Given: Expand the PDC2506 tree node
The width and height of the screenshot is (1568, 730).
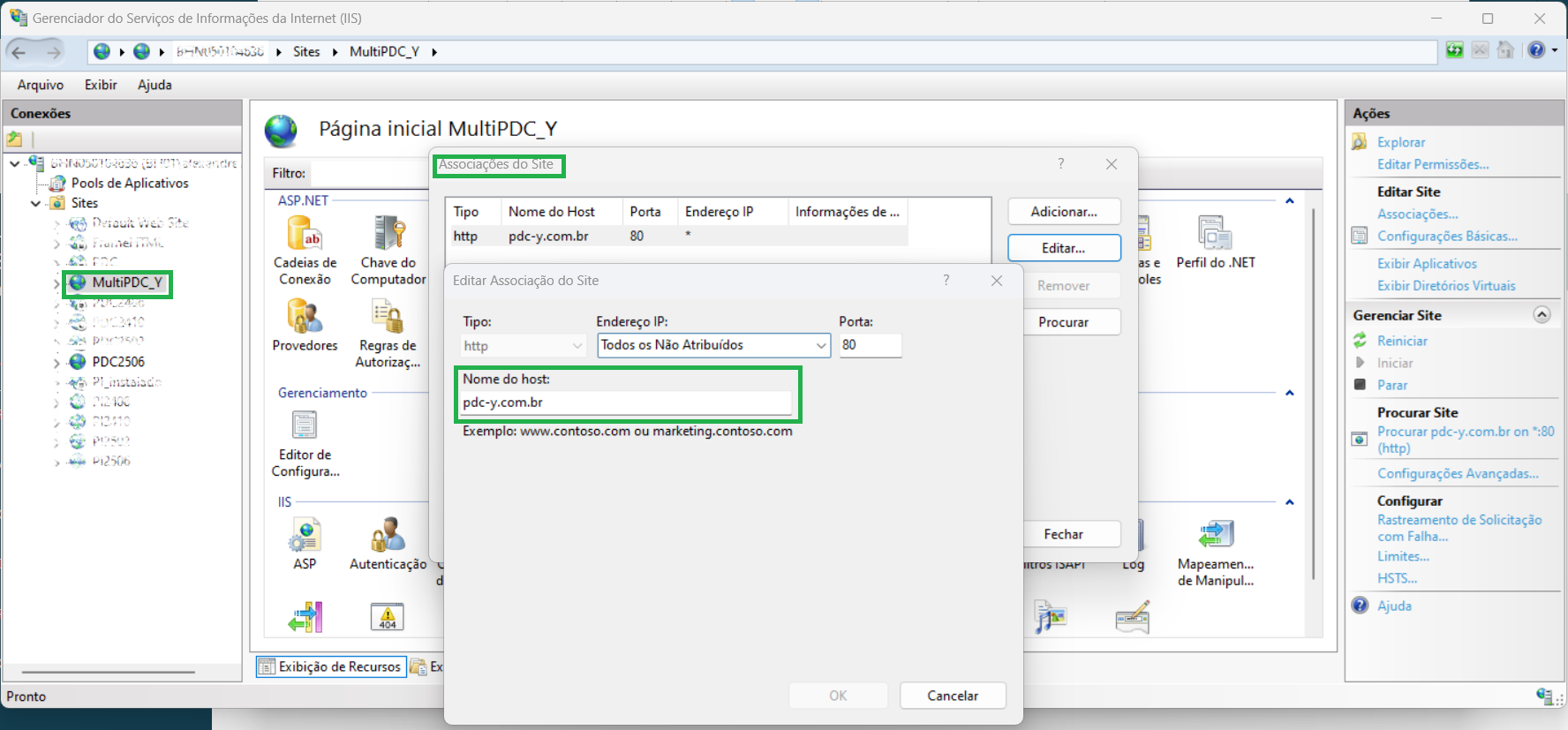Looking at the screenshot, I should 57,362.
